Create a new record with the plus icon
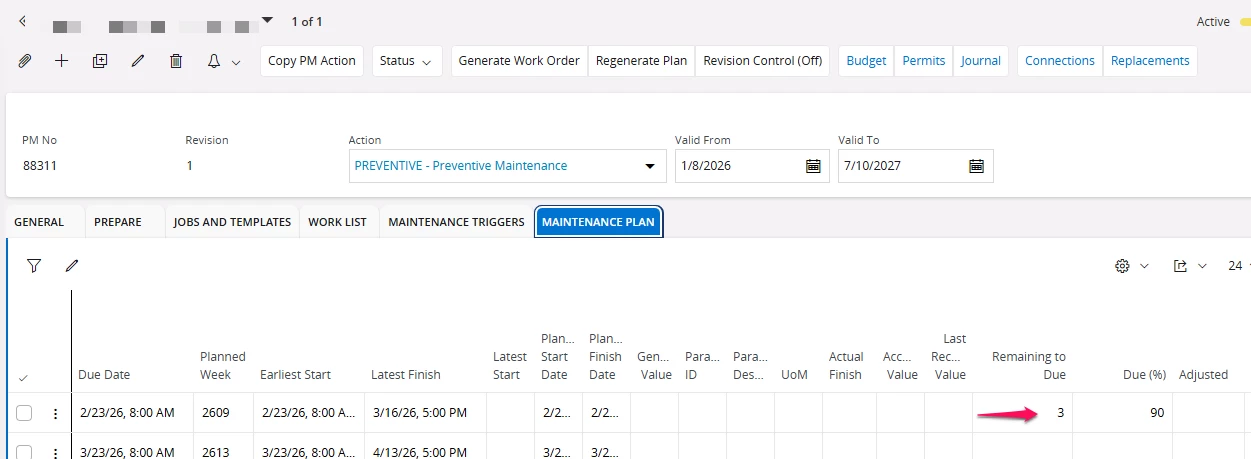This screenshot has width=1251, height=459. tap(62, 61)
